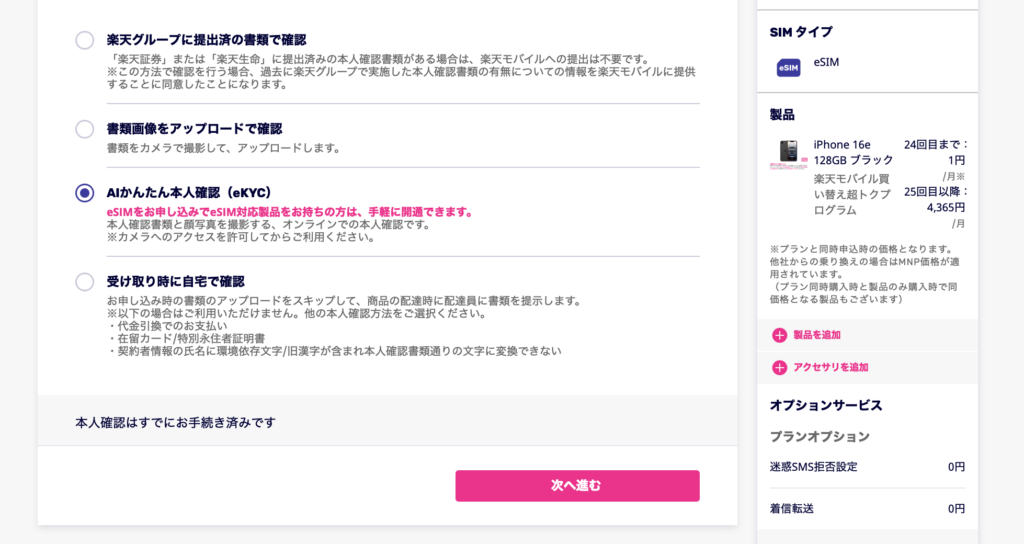
Task: Click the 製品を追加 link
Action: pyautogui.click(x=816, y=335)
